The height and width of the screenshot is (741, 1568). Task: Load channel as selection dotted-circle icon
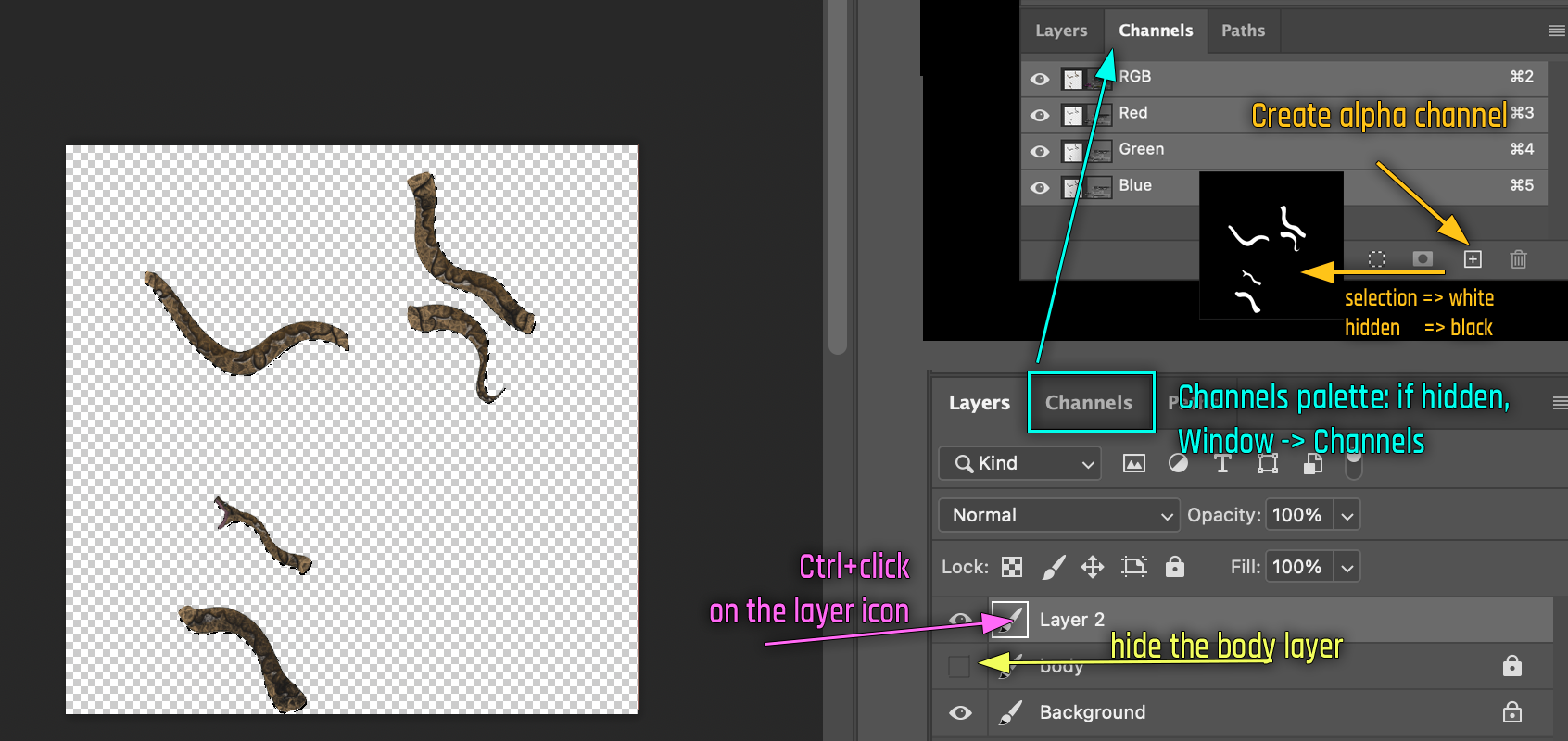[1377, 259]
